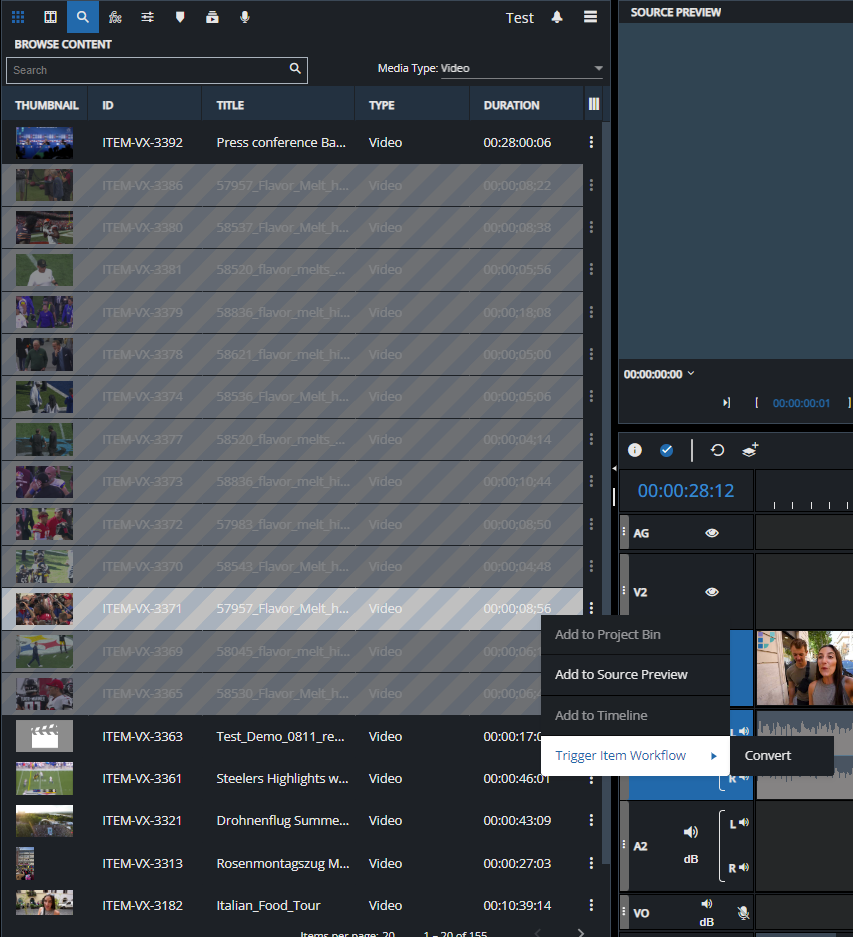
Task: Choose Convert from the workflow submenu
Action: (768, 756)
